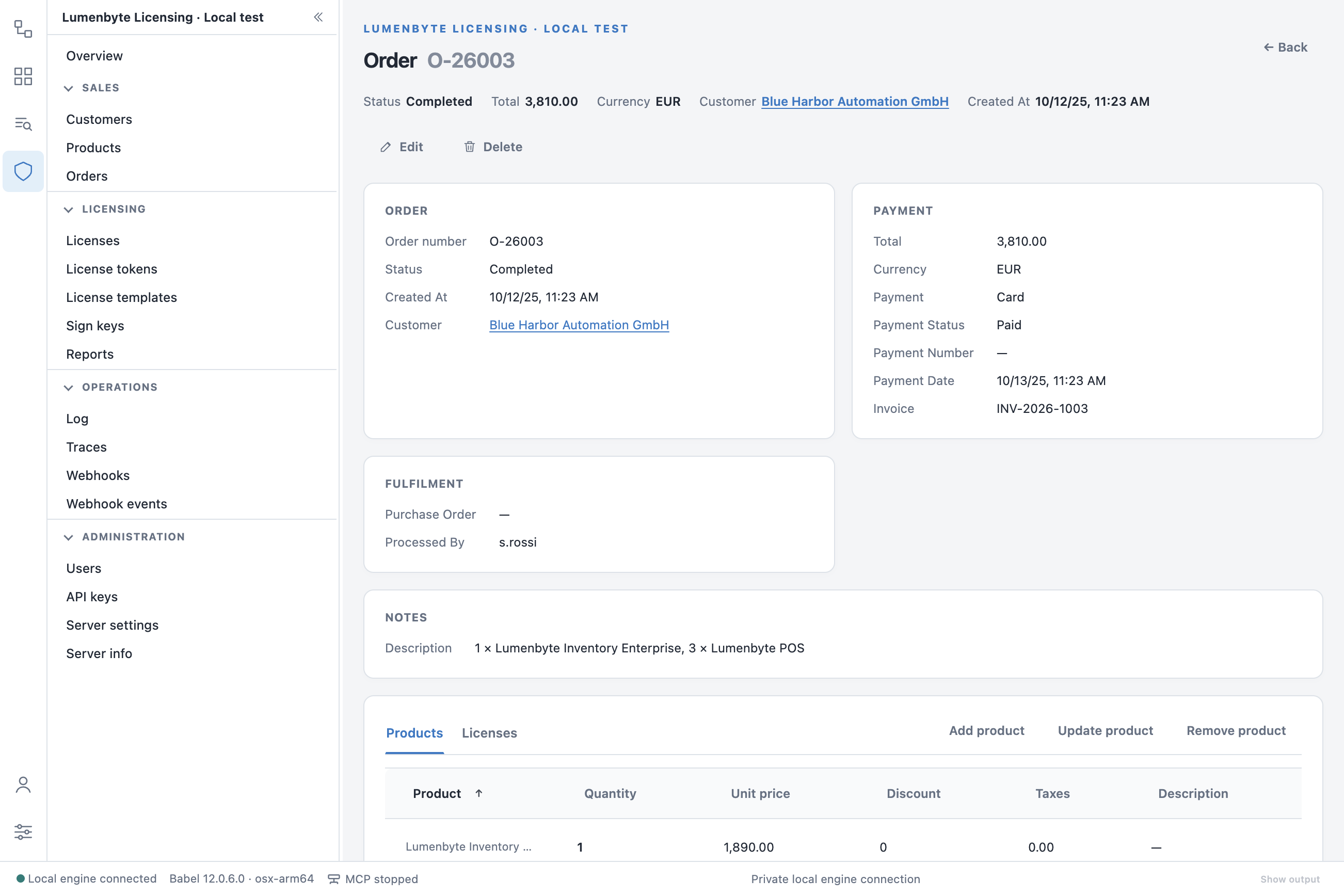Viewport: 1344px width, 896px height.
Task: Open API keys page
Action: [92, 597]
